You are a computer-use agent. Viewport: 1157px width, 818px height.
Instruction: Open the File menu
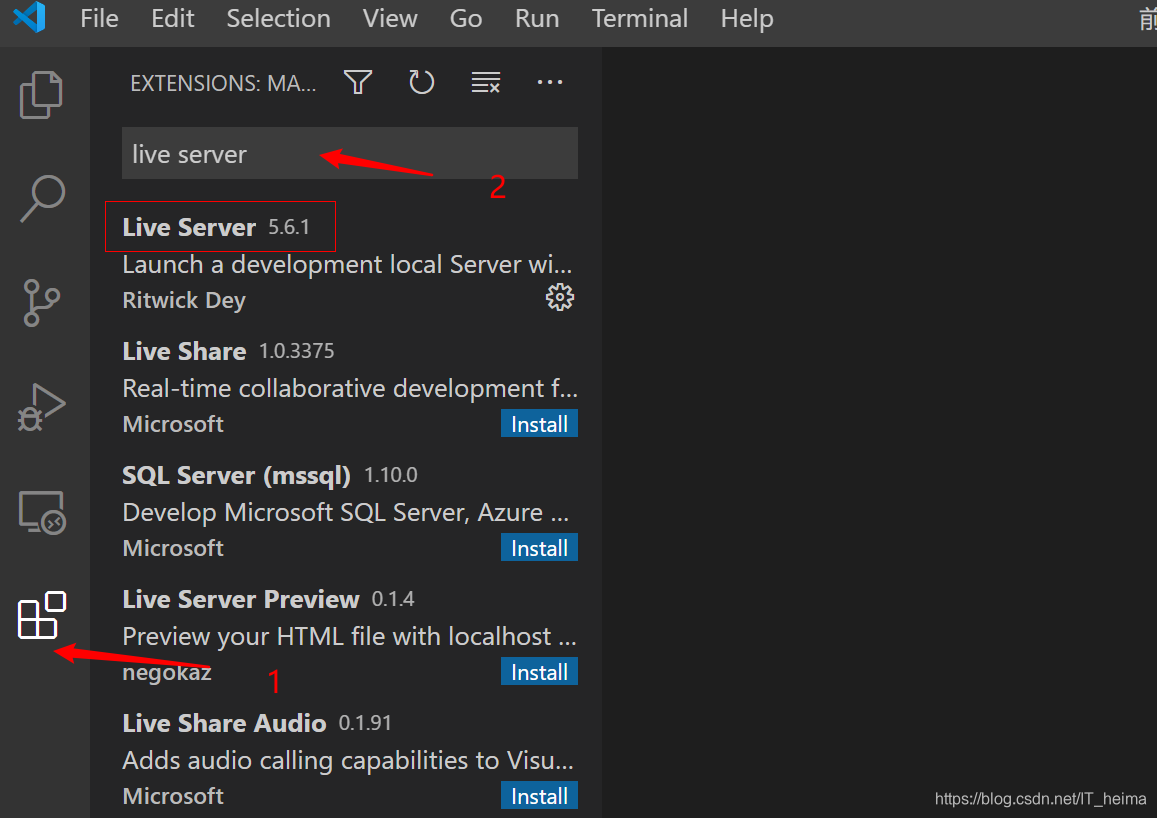click(x=99, y=18)
